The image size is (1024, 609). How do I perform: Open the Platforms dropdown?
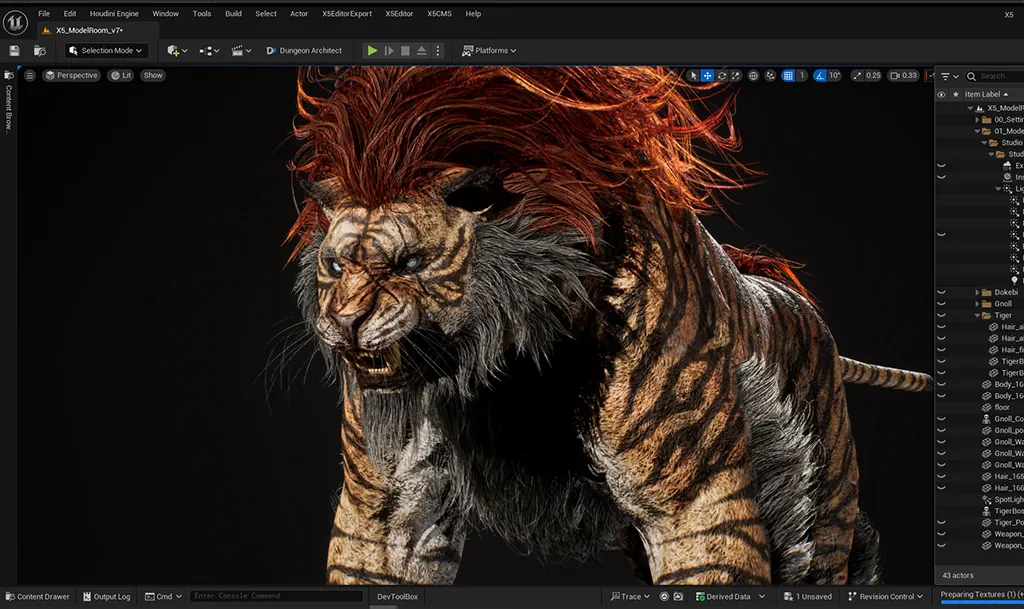tap(489, 51)
